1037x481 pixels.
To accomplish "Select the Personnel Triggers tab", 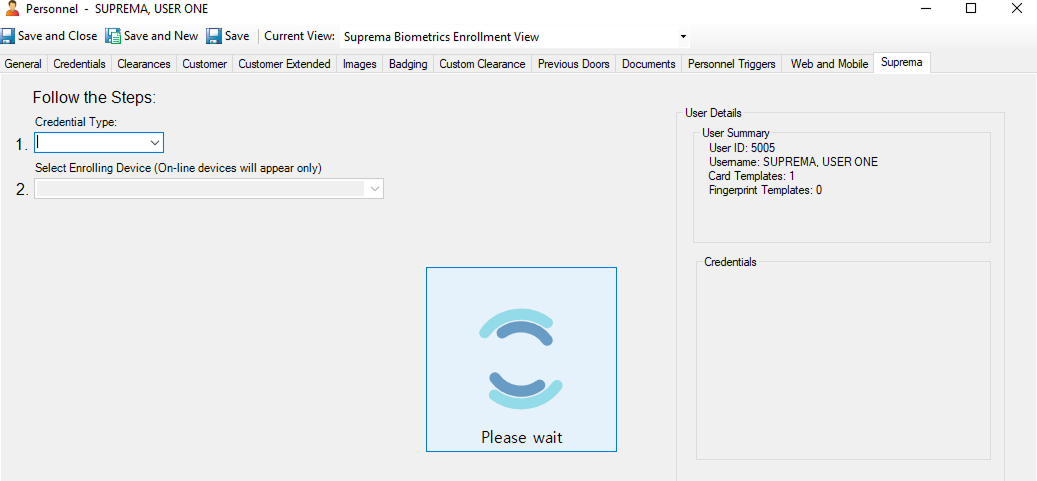I will coord(731,64).
